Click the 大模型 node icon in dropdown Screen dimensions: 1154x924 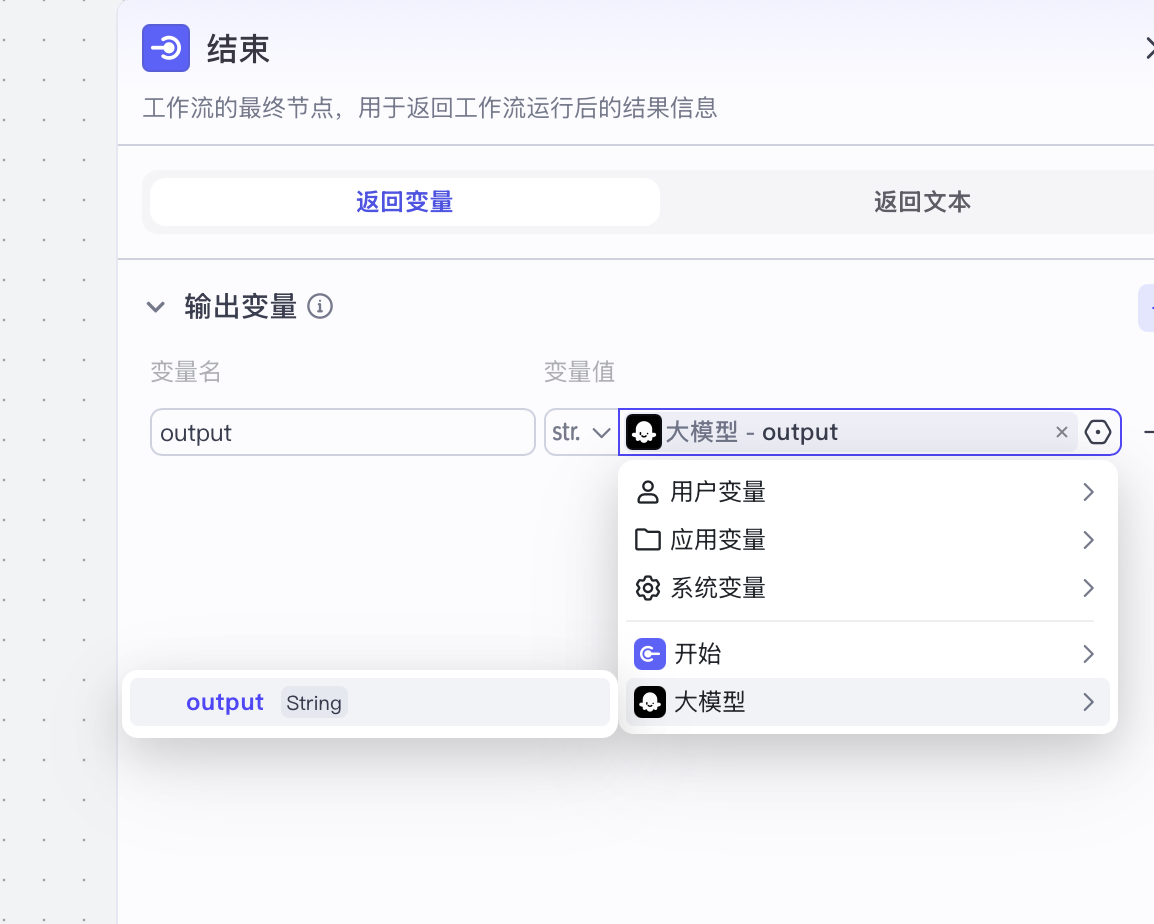tap(650, 702)
